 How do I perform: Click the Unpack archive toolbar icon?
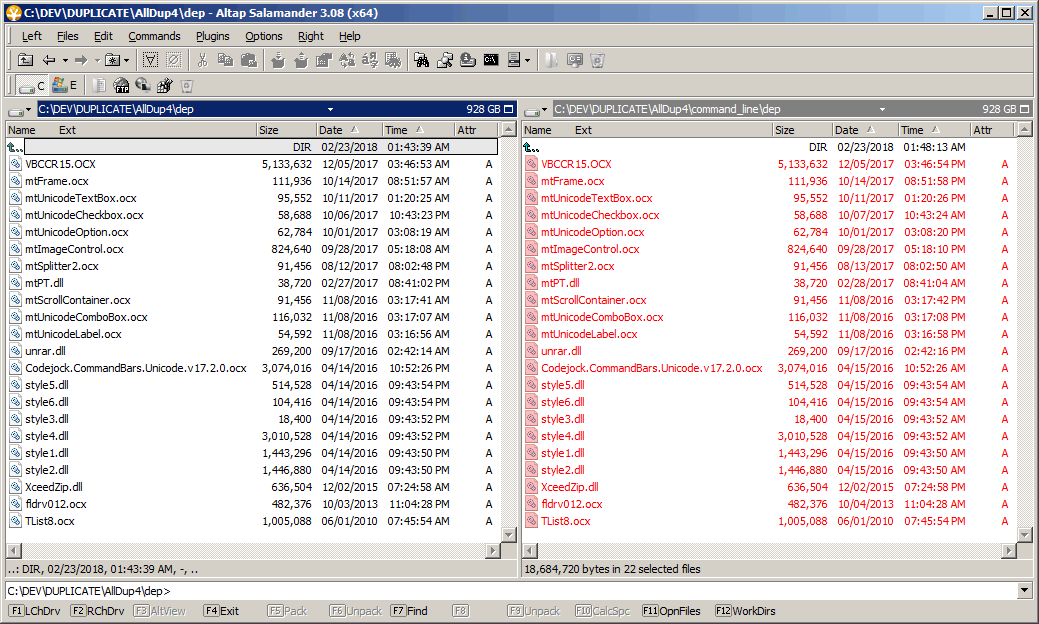tap(301, 60)
